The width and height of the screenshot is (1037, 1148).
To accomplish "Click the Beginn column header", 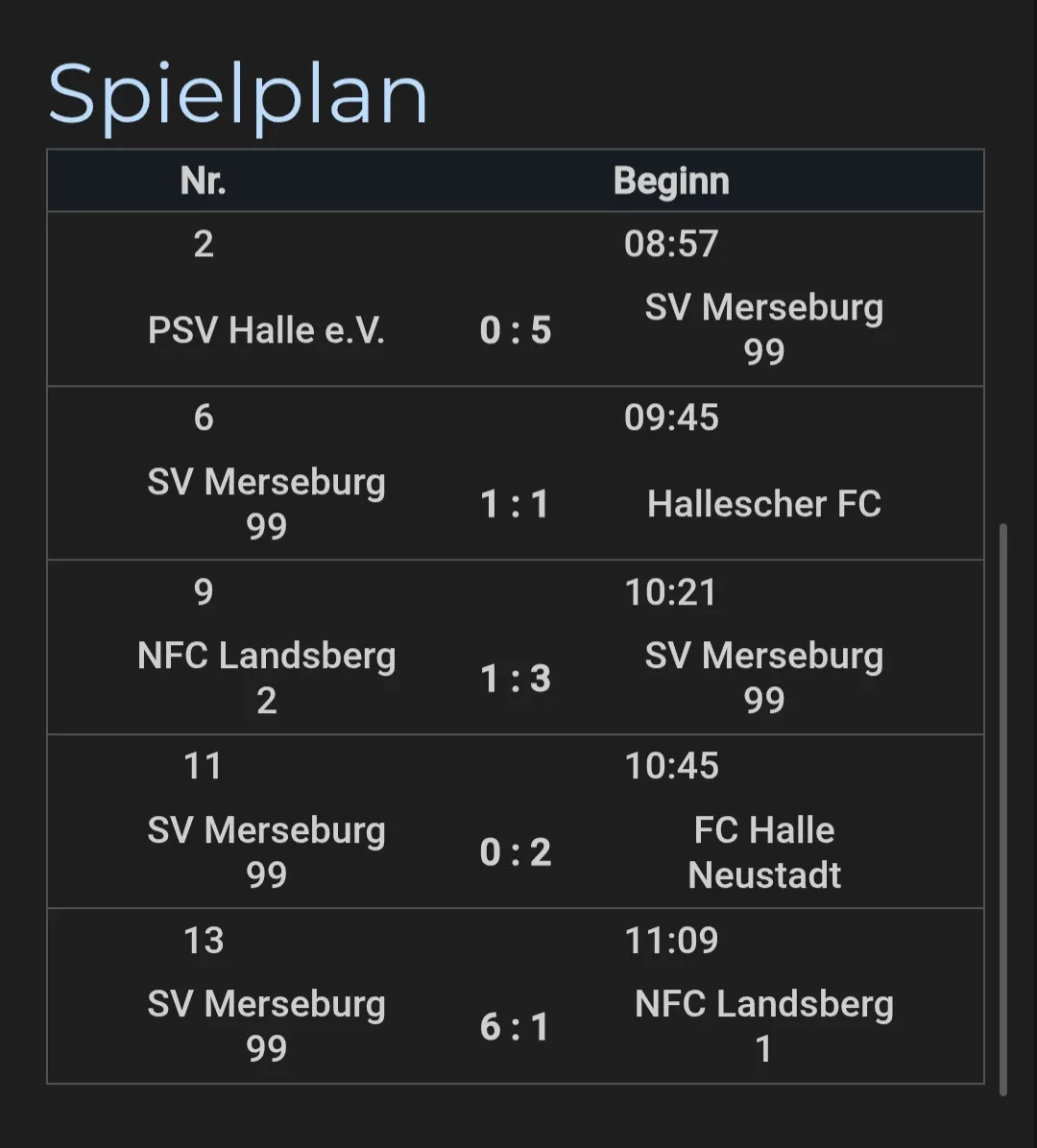I will click(671, 180).
